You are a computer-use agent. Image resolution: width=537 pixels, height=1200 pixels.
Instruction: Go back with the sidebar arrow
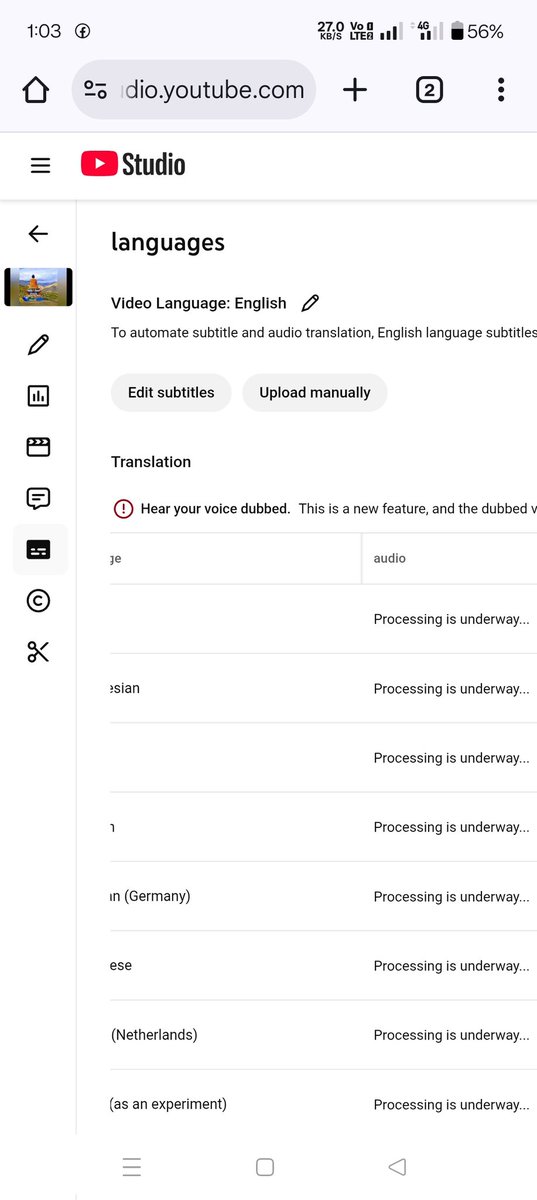pos(38,234)
